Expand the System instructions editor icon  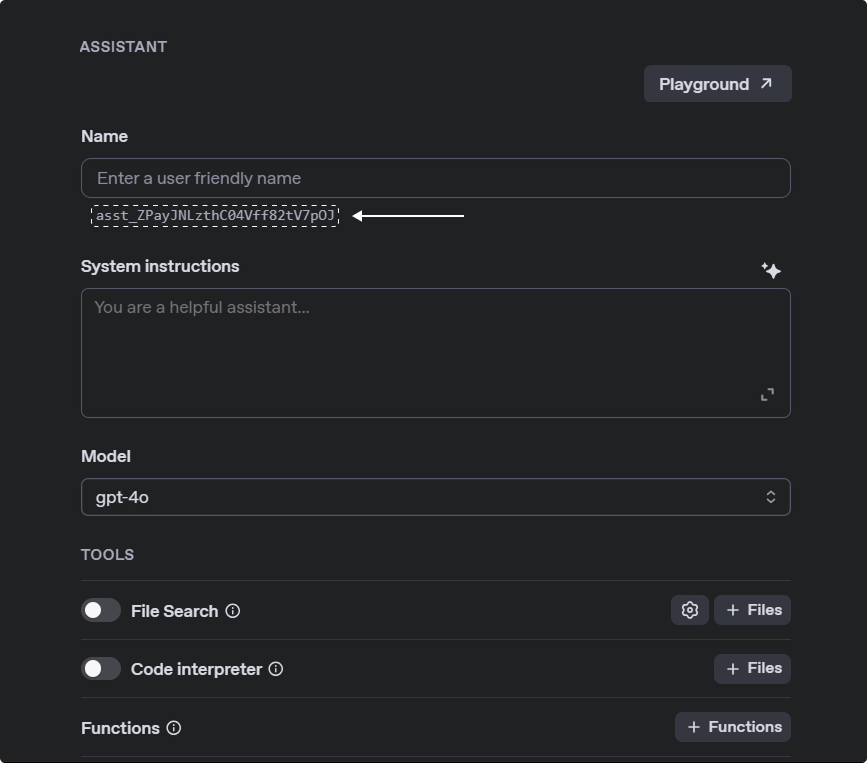click(767, 394)
